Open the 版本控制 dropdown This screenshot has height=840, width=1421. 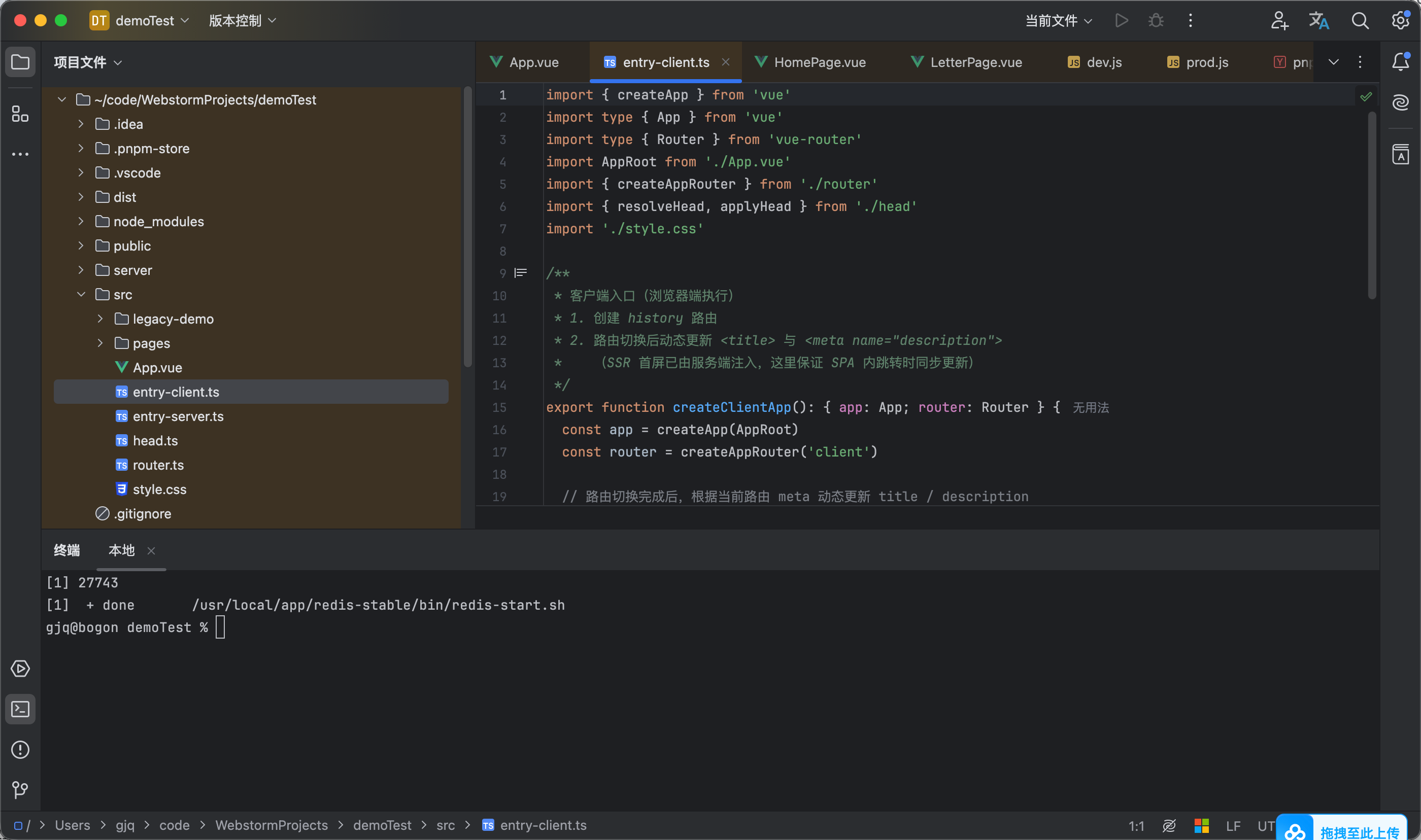pyautogui.click(x=243, y=20)
